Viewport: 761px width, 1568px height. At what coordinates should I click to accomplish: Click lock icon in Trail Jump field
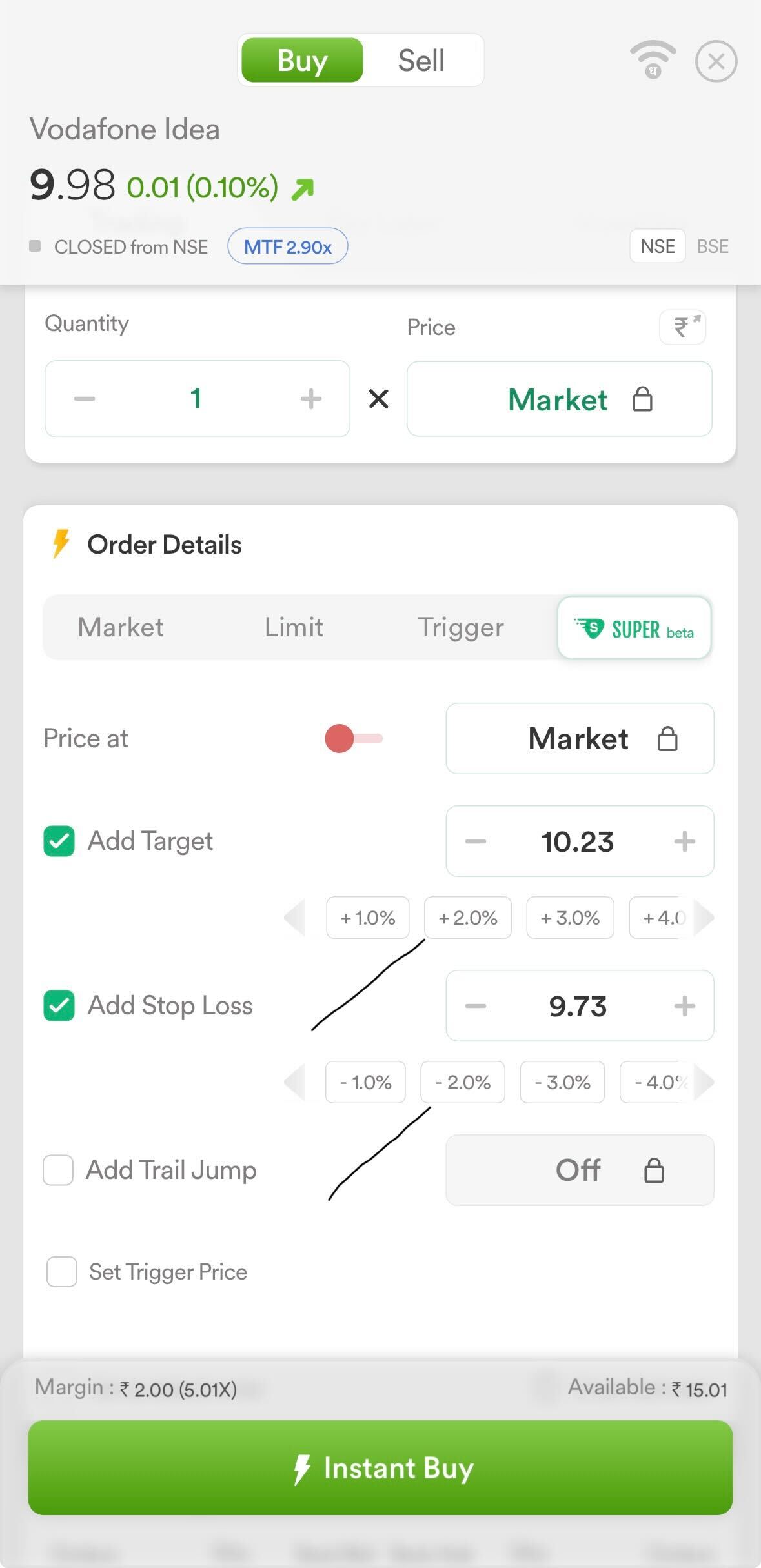[x=654, y=1170]
